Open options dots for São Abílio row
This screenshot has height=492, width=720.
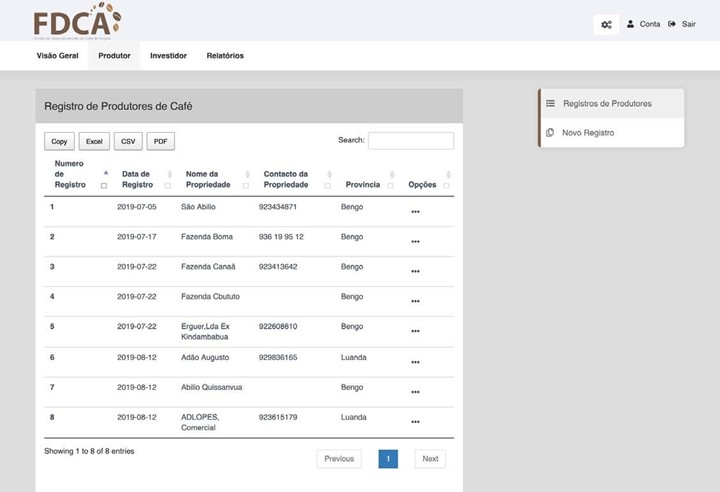pos(415,211)
